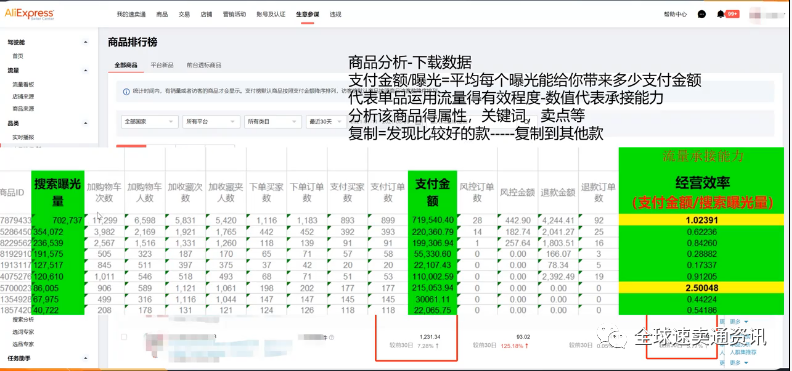The height and width of the screenshot is (371, 792).
Task: Select the cell with value 354,072
Action: coord(58,232)
